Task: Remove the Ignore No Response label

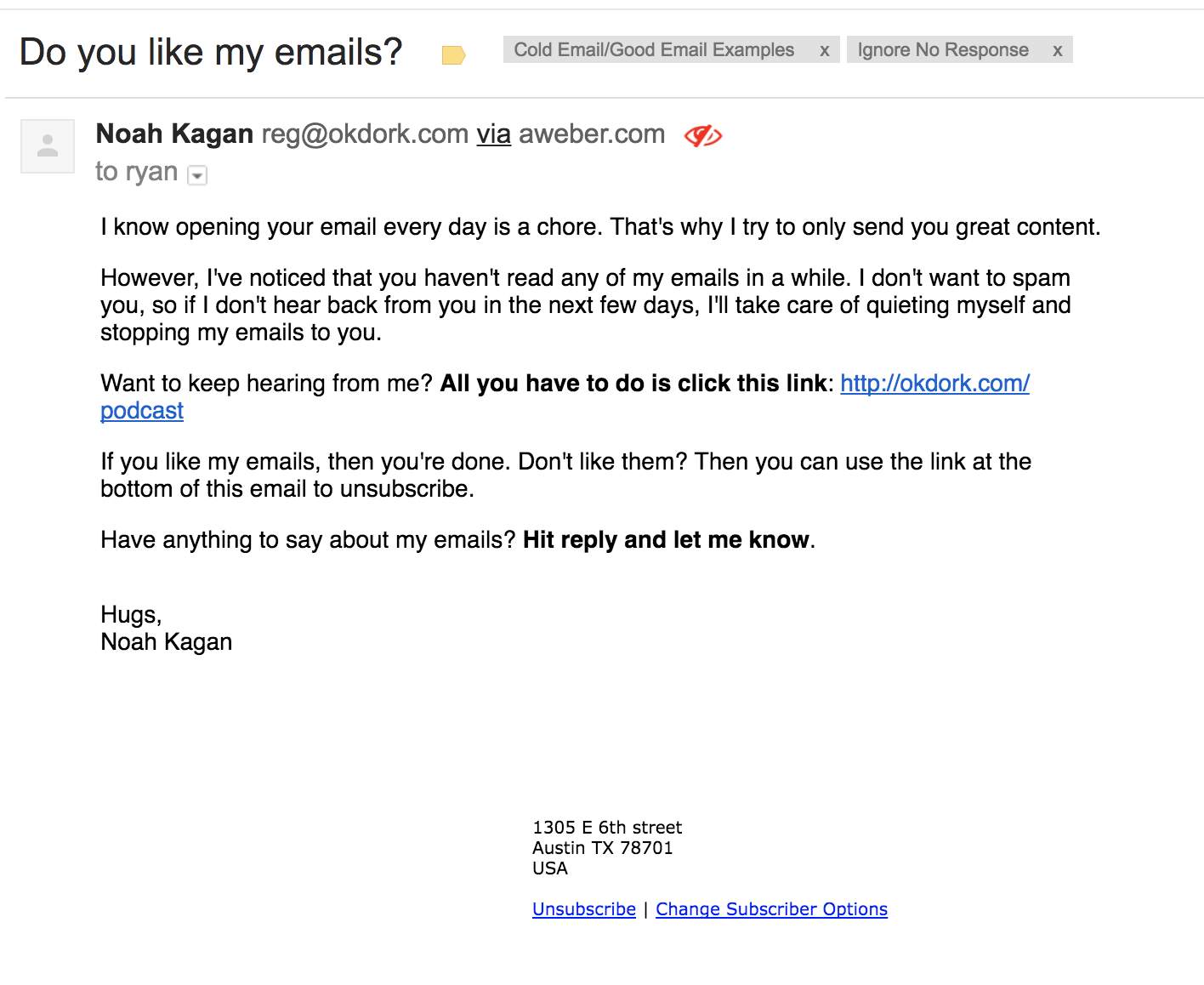Action: pos(1057,51)
